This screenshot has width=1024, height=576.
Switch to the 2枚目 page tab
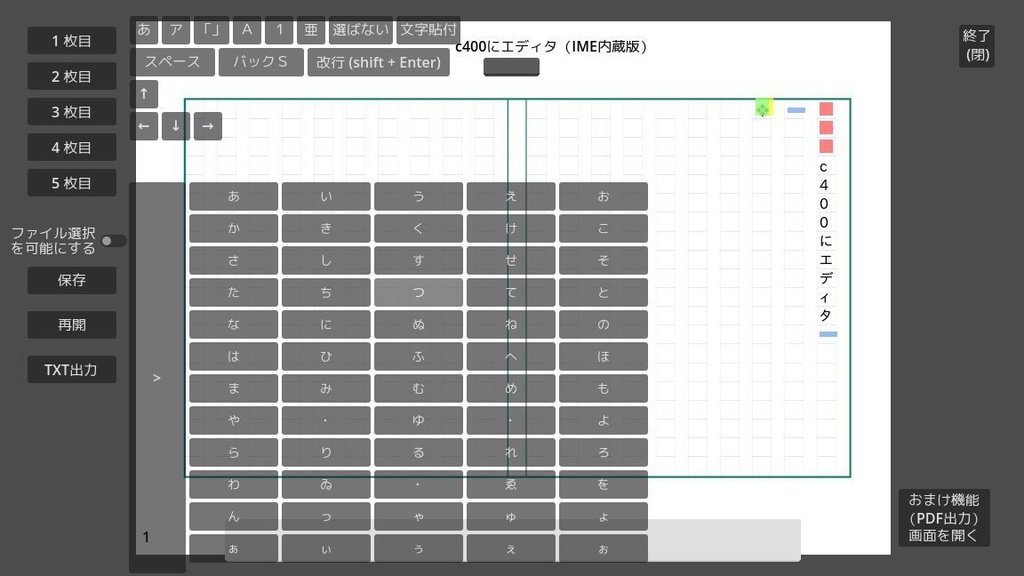click(x=70, y=76)
